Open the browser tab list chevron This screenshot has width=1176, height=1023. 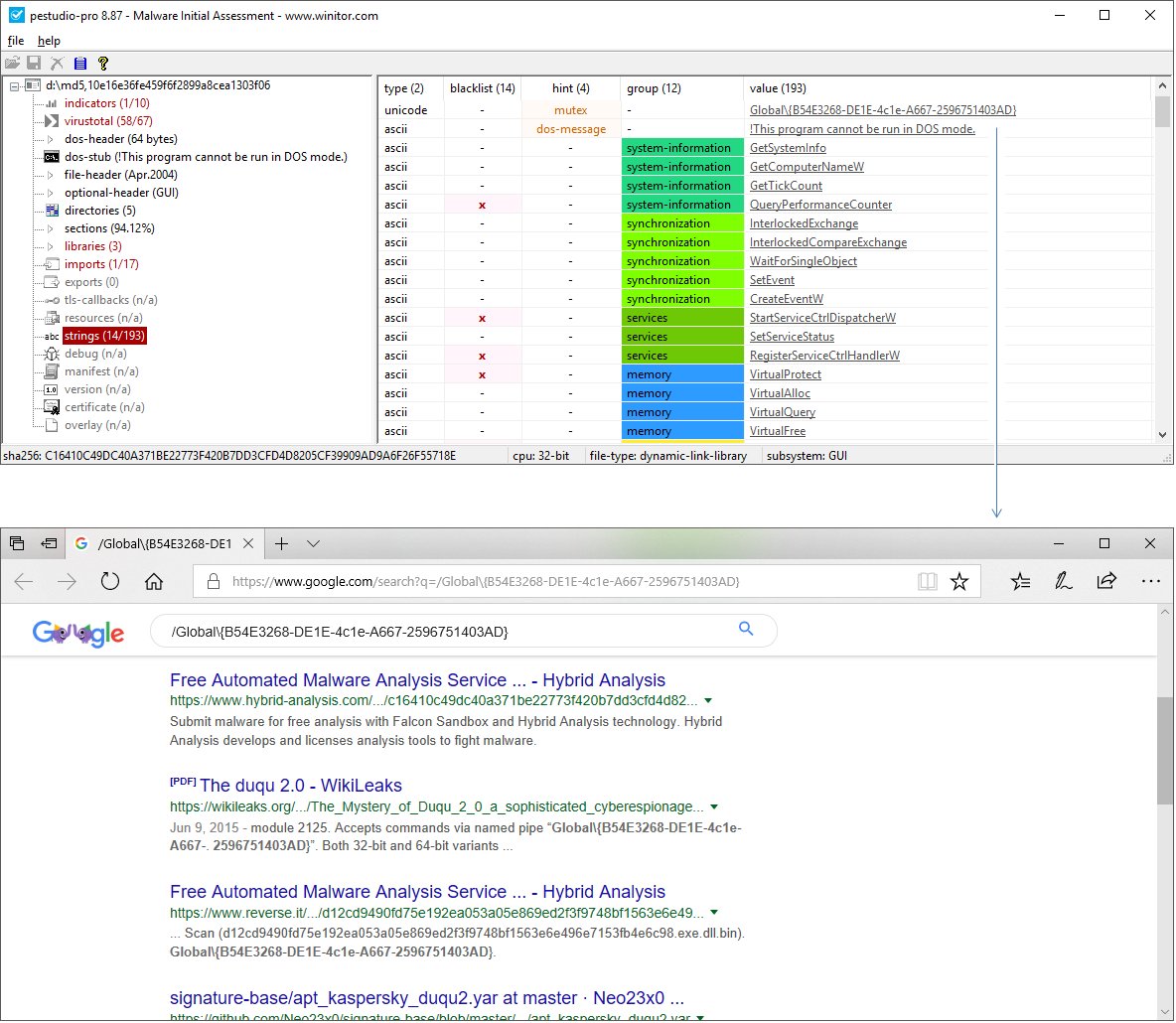click(x=314, y=544)
